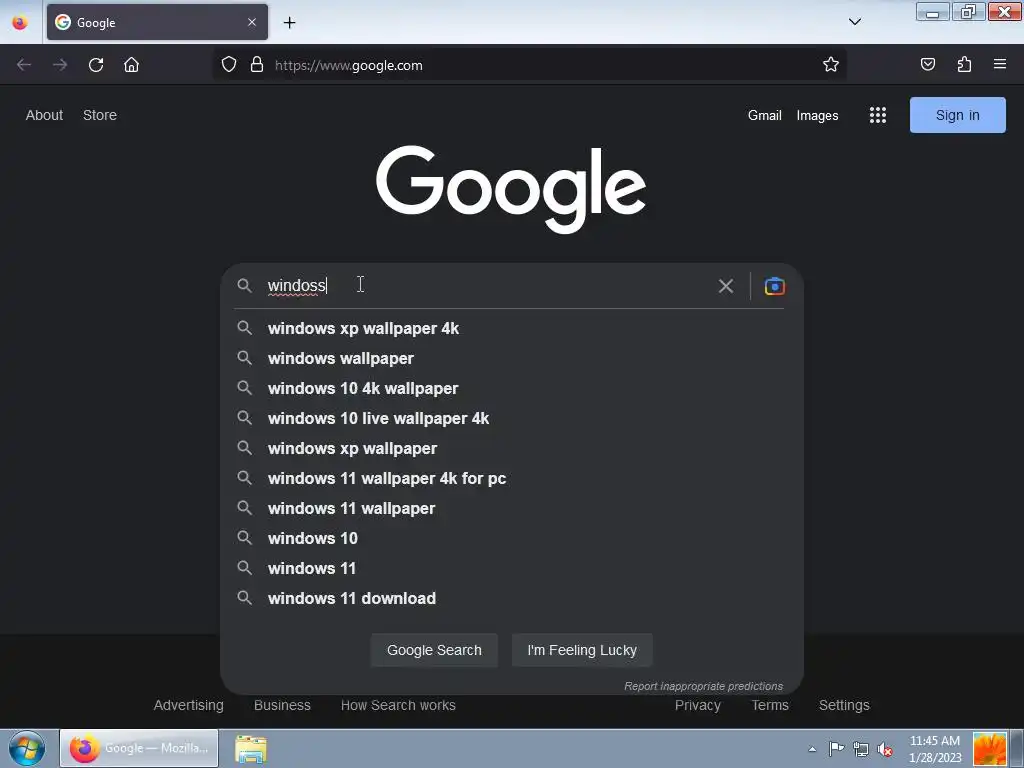Viewport: 1024px width, 768px height.
Task: Open the Settings footer menu
Action: (844, 705)
